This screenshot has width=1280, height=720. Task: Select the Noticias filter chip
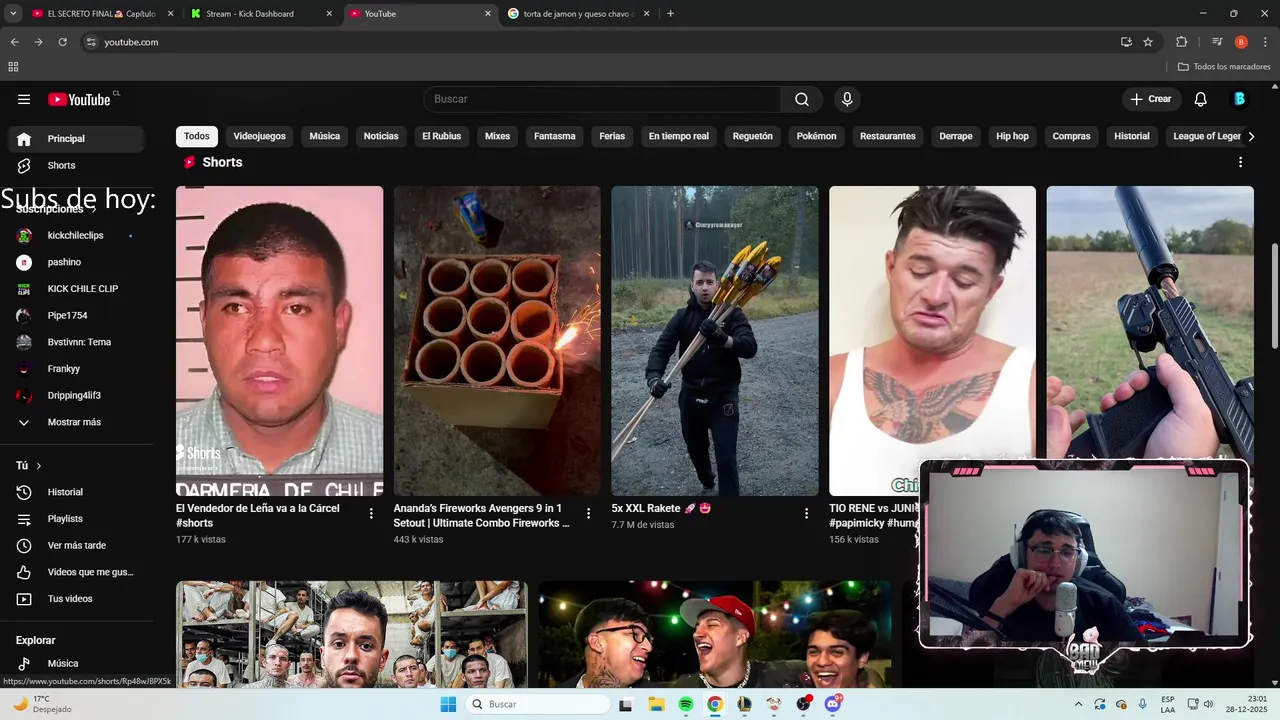click(x=381, y=136)
